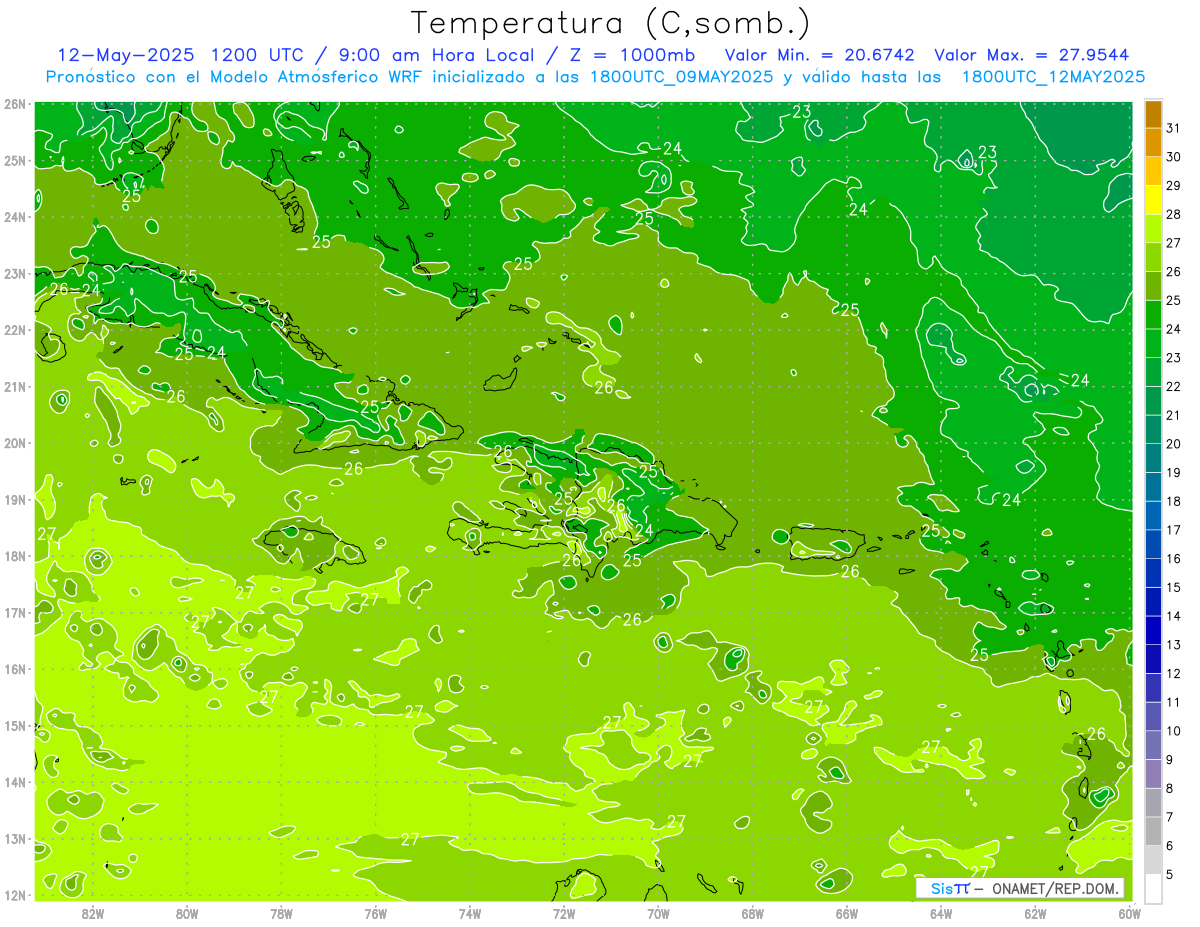Click the 76W longitude axis label
1200x927 pixels.
[376, 914]
